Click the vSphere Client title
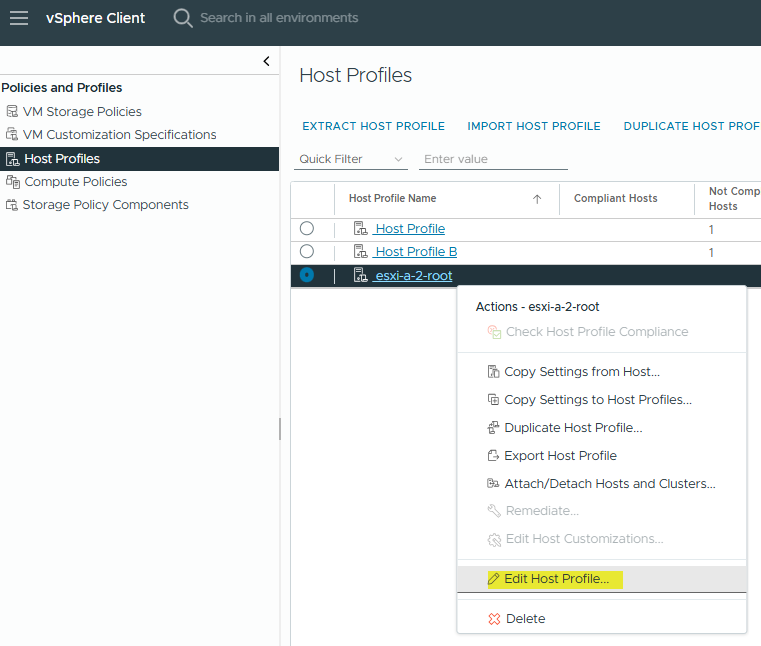761x646 pixels. pyautogui.click(x=95, y=18)
